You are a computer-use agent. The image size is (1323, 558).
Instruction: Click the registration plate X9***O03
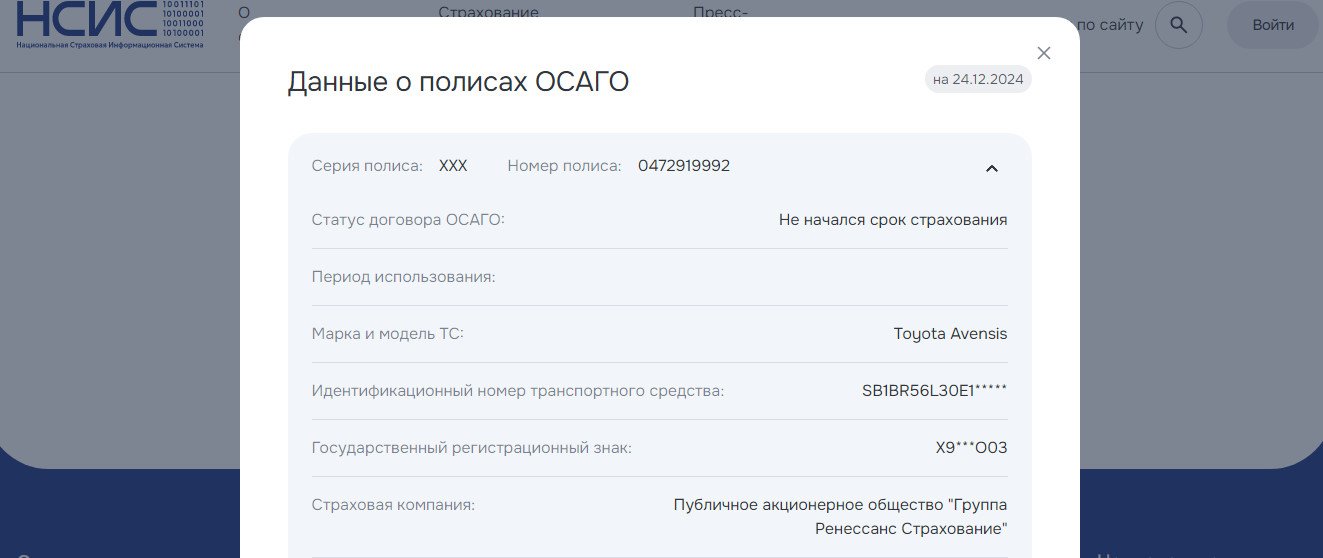point(971,448)
